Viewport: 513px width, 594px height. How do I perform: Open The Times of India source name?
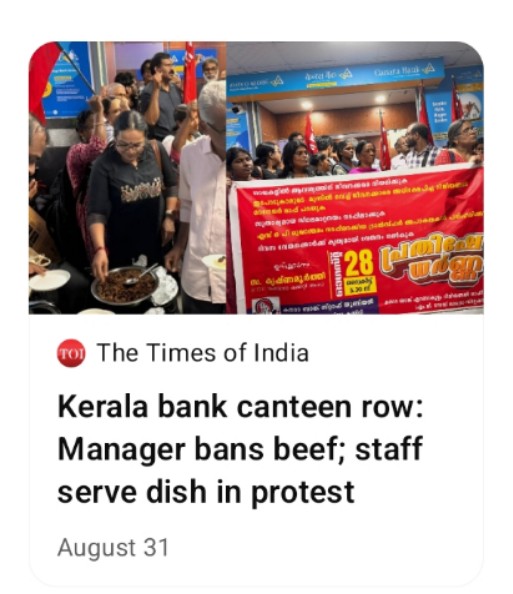(203, 353)
